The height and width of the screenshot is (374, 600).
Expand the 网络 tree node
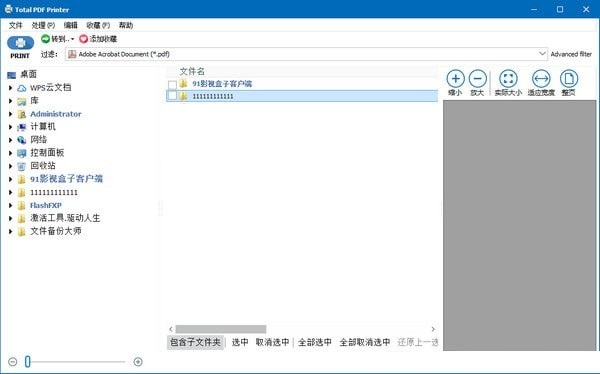pyautogui.click(x=10, y=140)
